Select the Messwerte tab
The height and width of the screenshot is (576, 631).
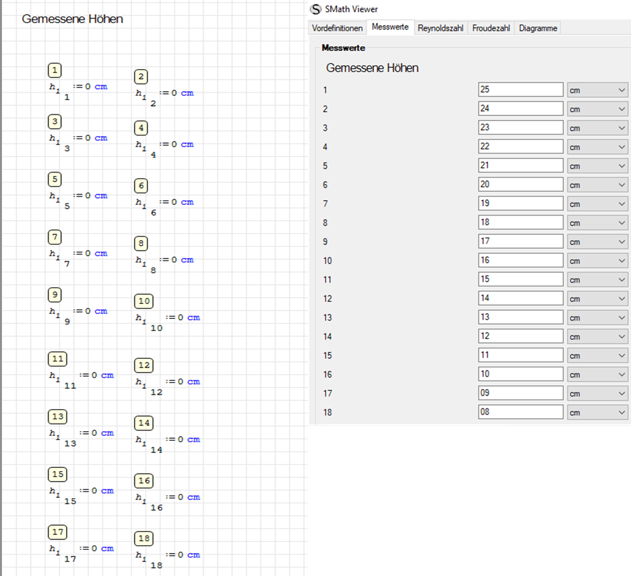tap(390, 28)
